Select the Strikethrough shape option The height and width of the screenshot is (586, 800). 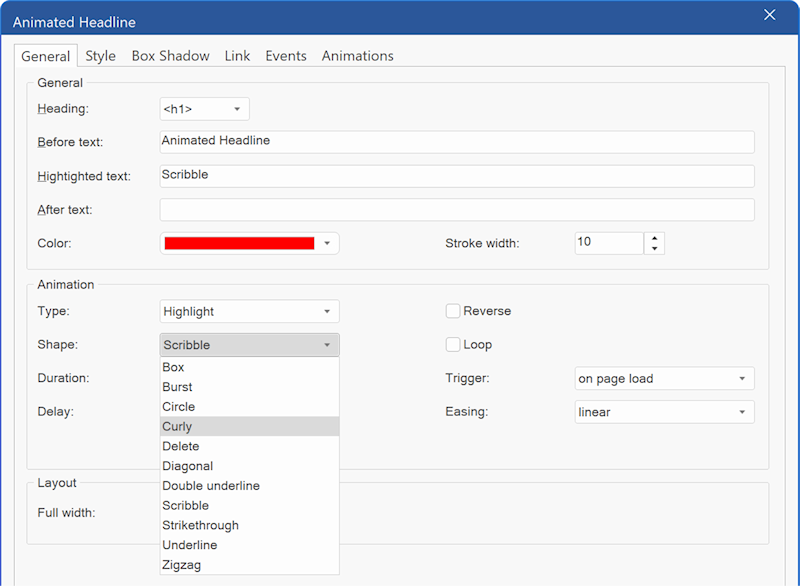click(249, 525)
